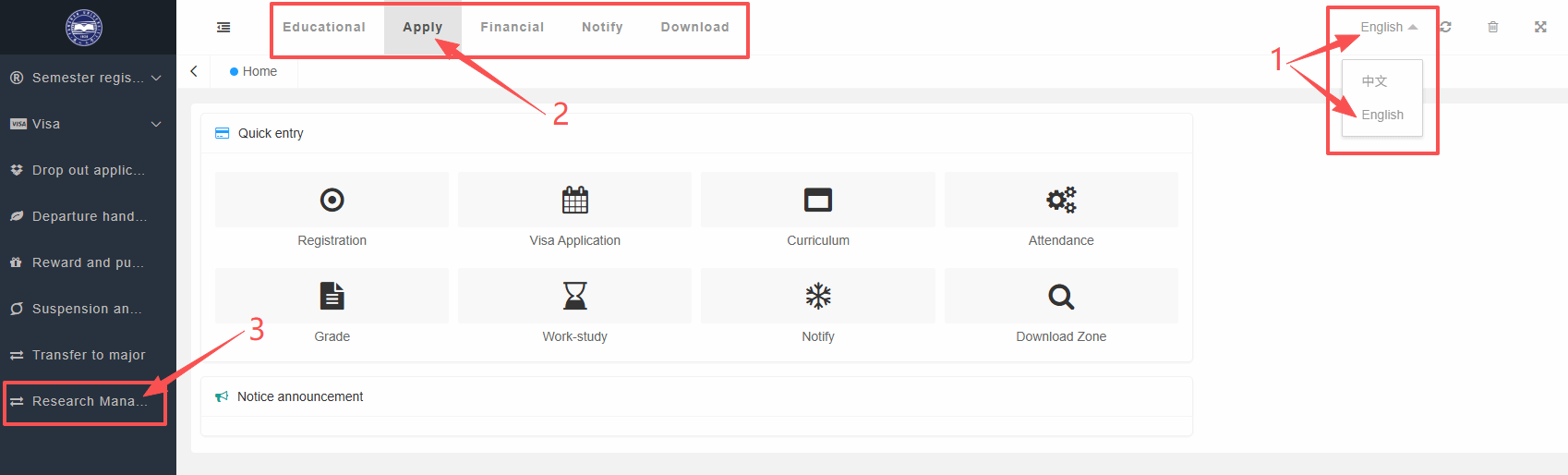This screenshot has height=475, width=1568.
Task: Click the refresh icon in top bar
Action: pyautogui.click(x=1446, y=27)
